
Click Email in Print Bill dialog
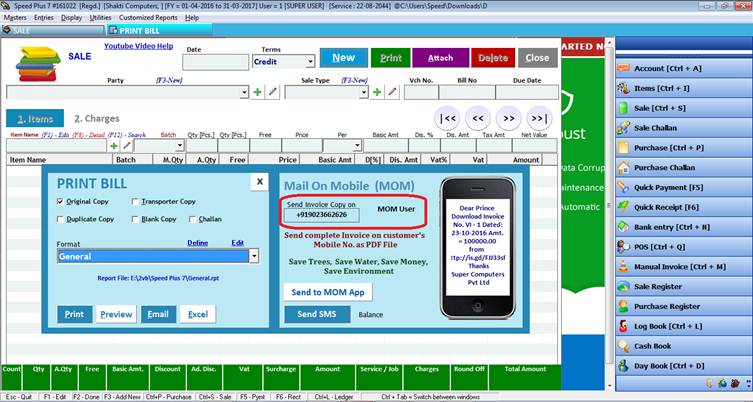(158, 315)
